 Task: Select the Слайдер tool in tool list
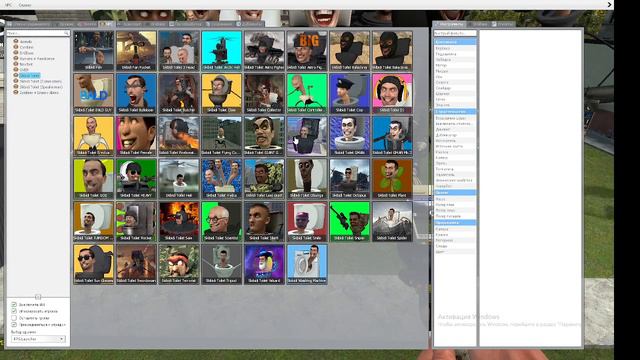point(443,88)
